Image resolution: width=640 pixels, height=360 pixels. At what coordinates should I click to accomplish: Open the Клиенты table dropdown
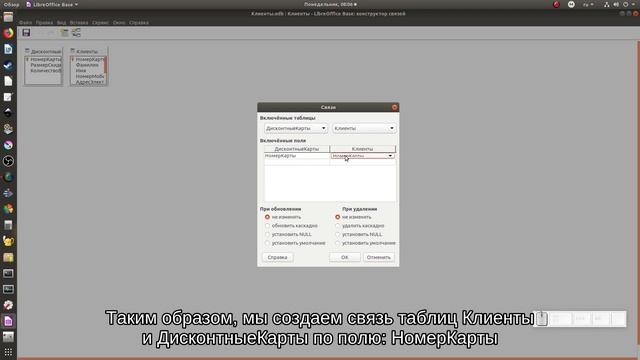[x=364, y=128]
